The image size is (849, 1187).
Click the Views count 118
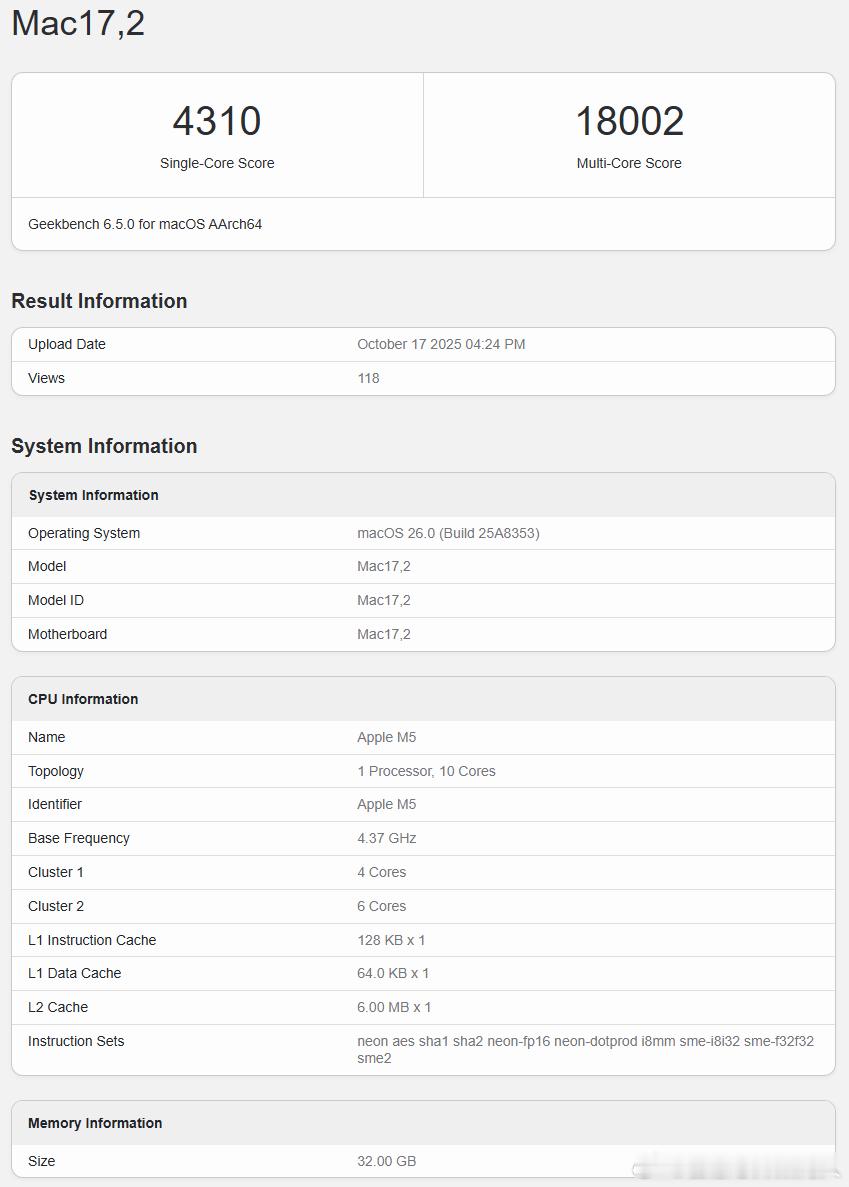[x=368, y=378]
